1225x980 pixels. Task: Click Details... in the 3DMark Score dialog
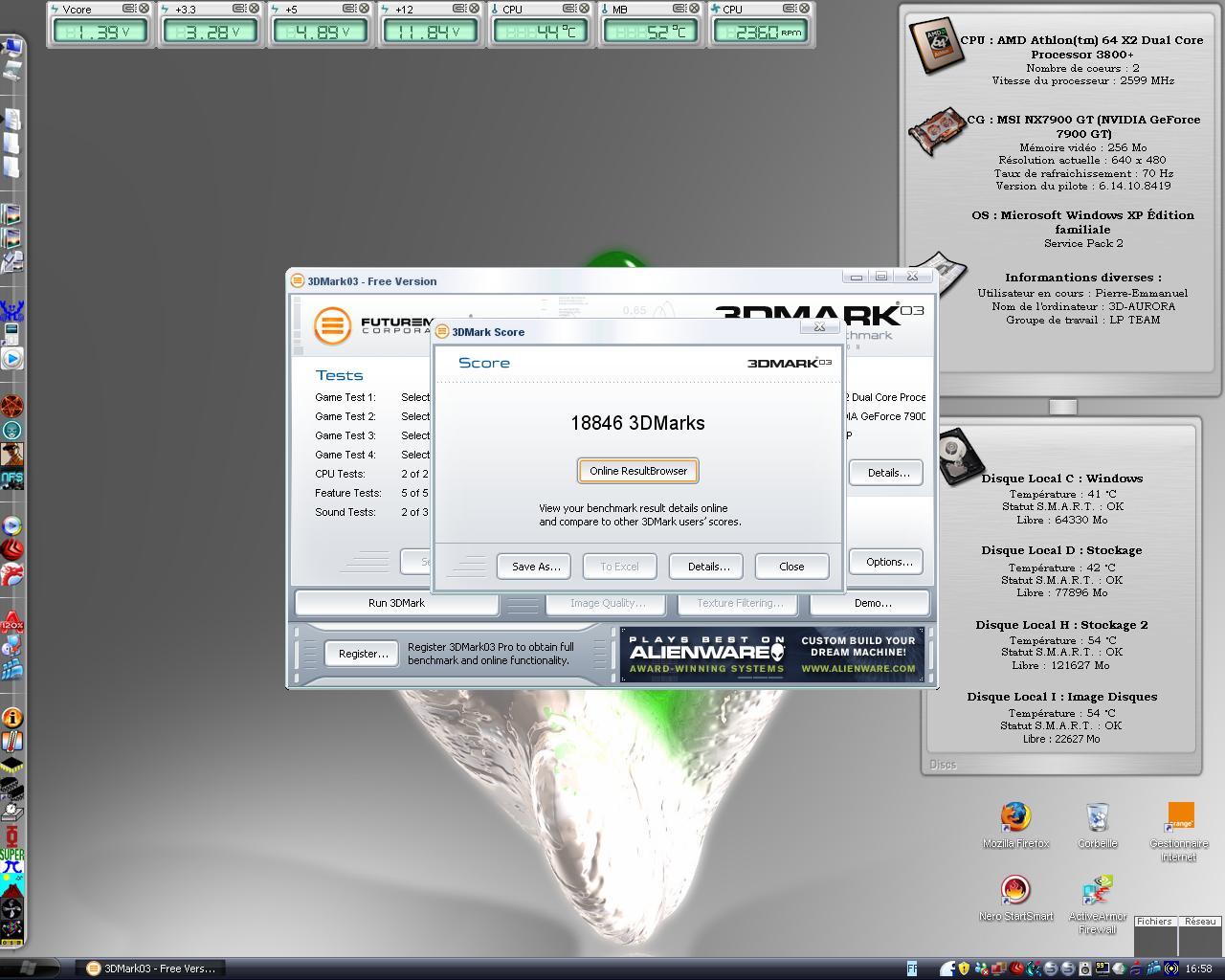708,567
